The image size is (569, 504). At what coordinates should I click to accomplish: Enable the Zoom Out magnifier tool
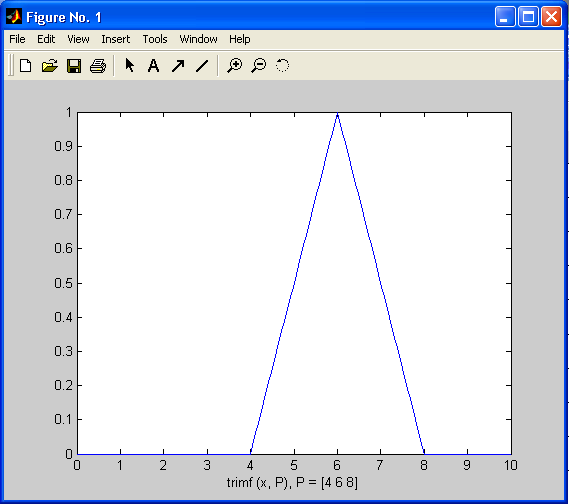click(x=258, y=66)
